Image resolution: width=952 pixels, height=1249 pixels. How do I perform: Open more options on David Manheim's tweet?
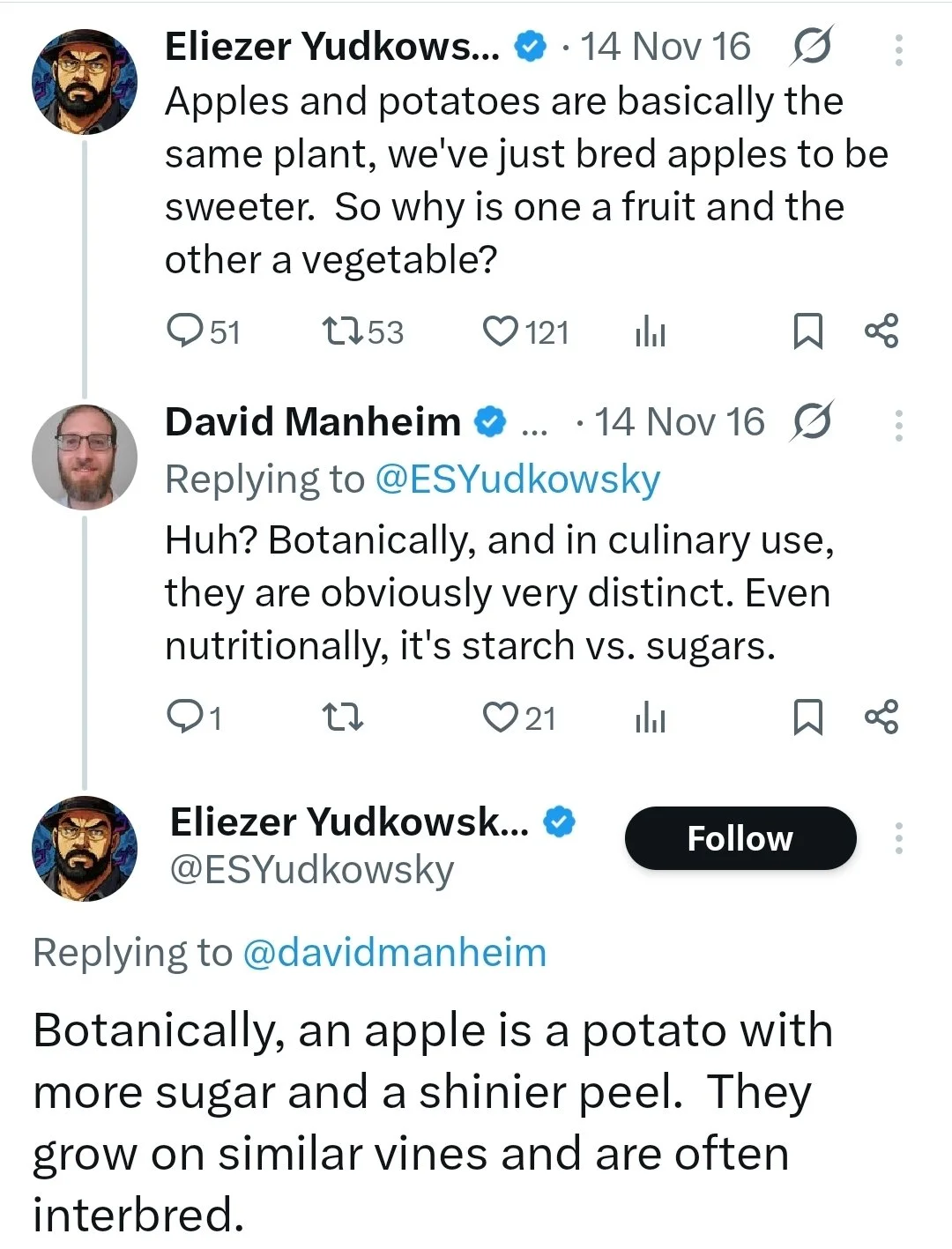click(x=898, y=426)
